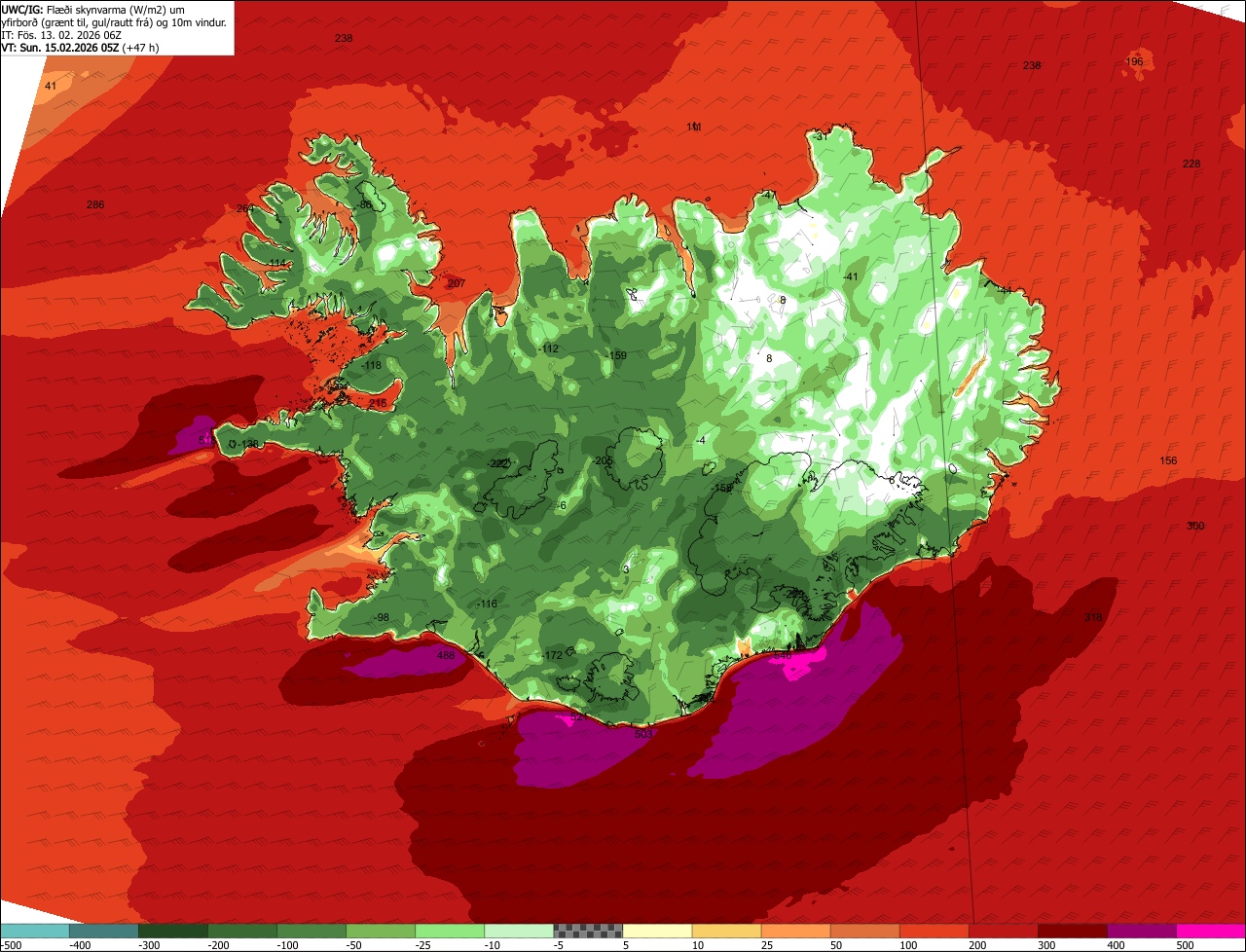Click the light teal legend swatch between -500 and -400
The width and height of the screenshot is (1246, 952).
[x=35, y=931]
